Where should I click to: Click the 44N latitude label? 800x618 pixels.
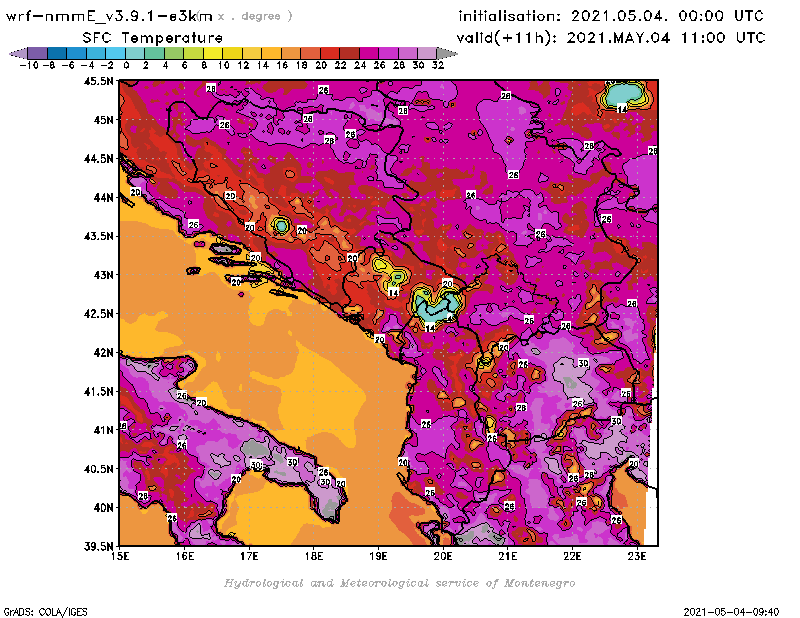coord(103,197)
